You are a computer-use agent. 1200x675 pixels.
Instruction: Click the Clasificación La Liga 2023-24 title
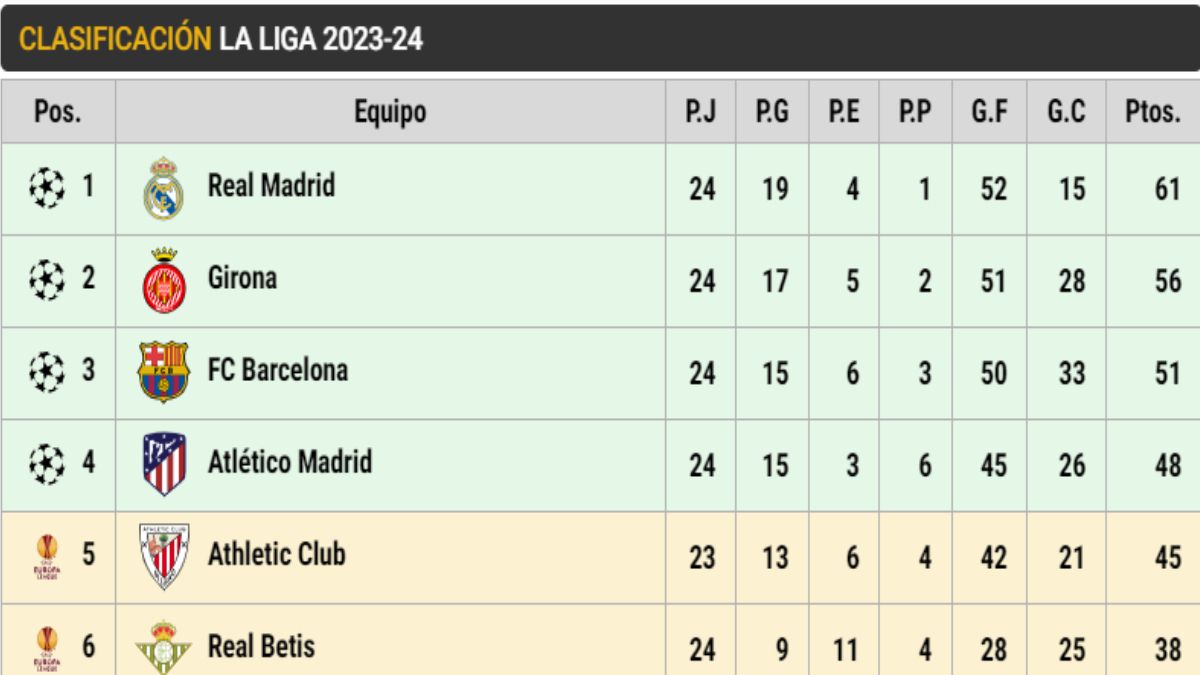pyautogui.click(x=222, y=40)
